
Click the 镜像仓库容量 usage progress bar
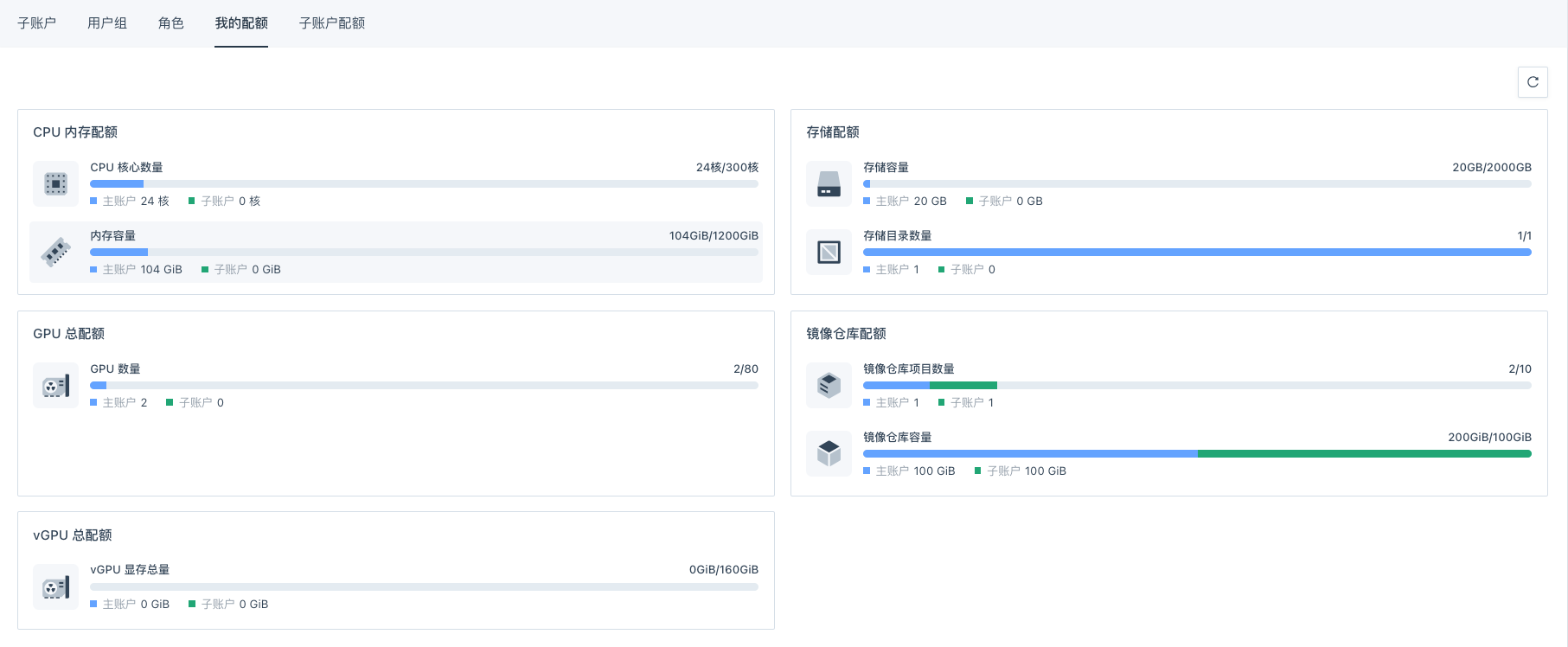coord(1197,453)
